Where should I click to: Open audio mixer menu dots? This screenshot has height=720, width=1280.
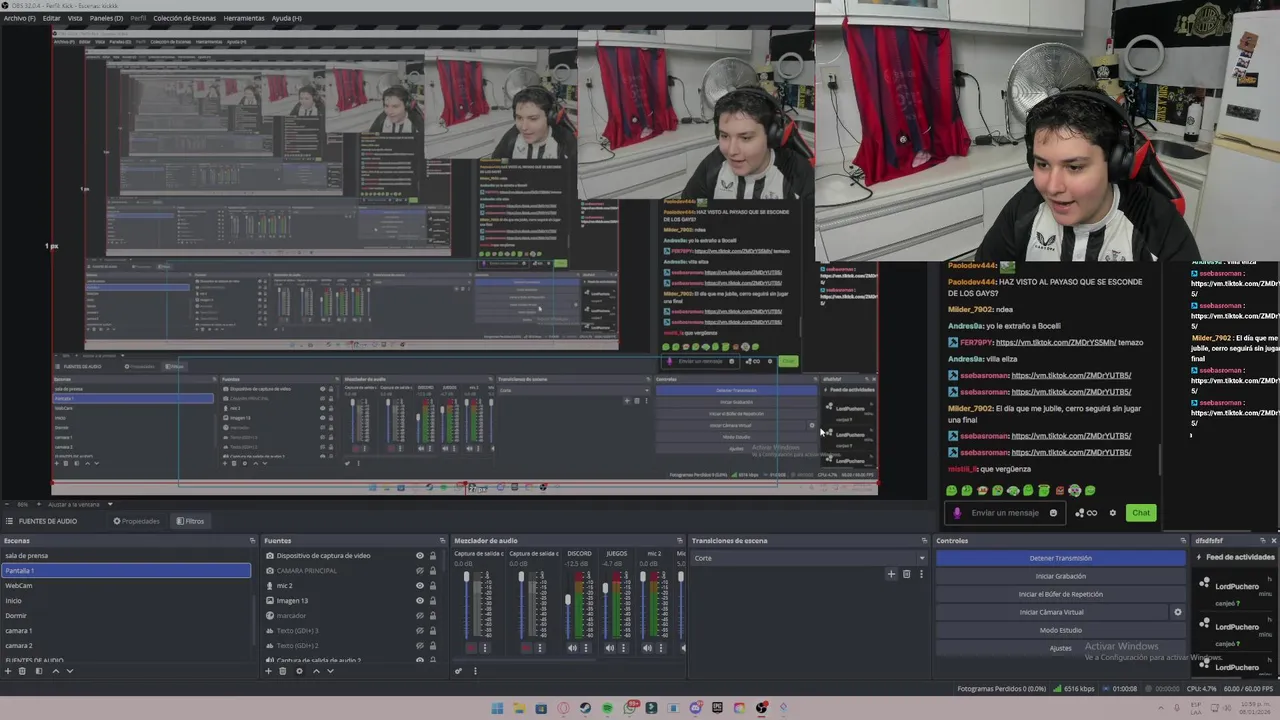(475, 670)
